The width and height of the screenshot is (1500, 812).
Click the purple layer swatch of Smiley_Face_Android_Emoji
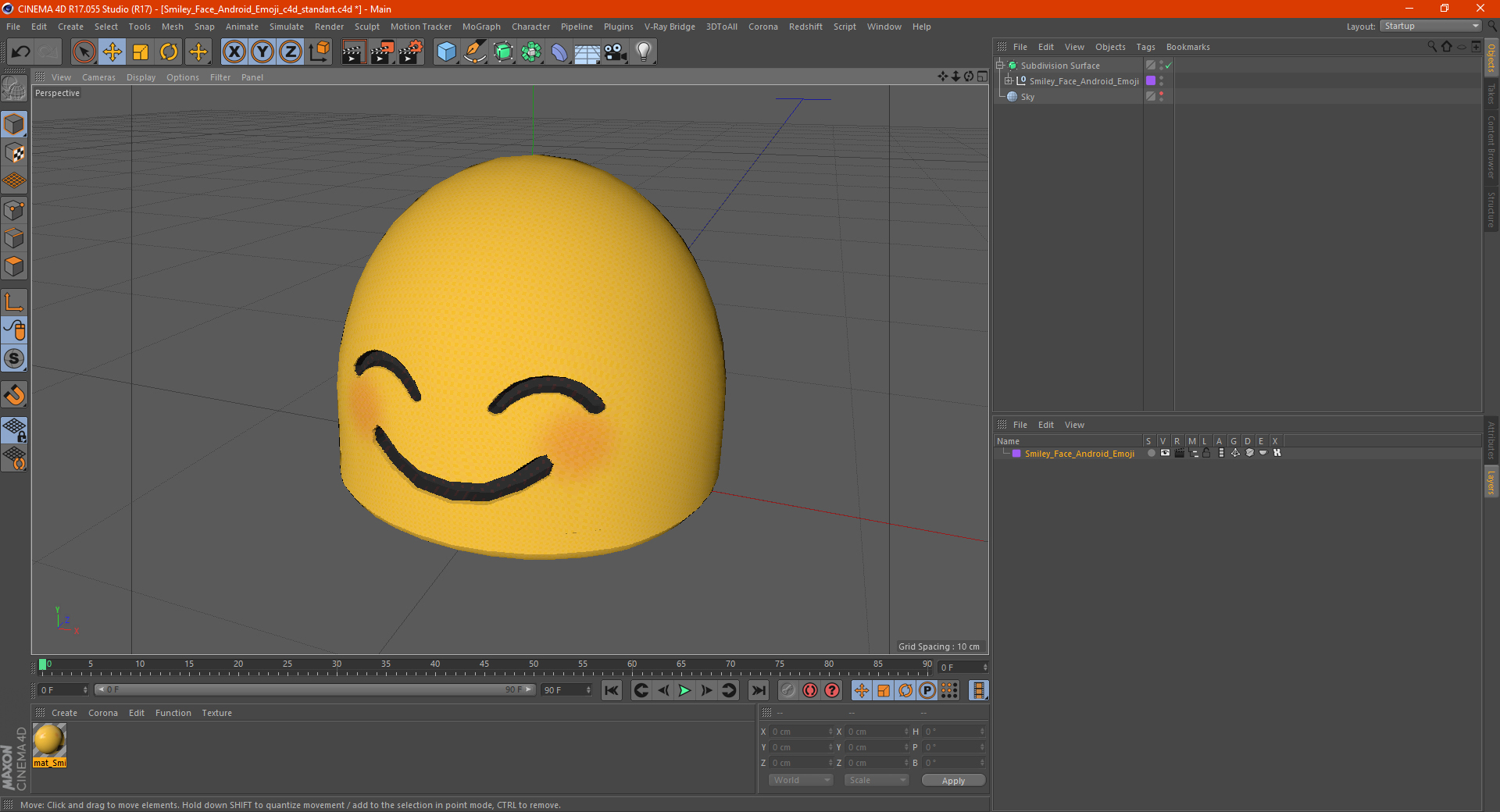point(1150,81)
